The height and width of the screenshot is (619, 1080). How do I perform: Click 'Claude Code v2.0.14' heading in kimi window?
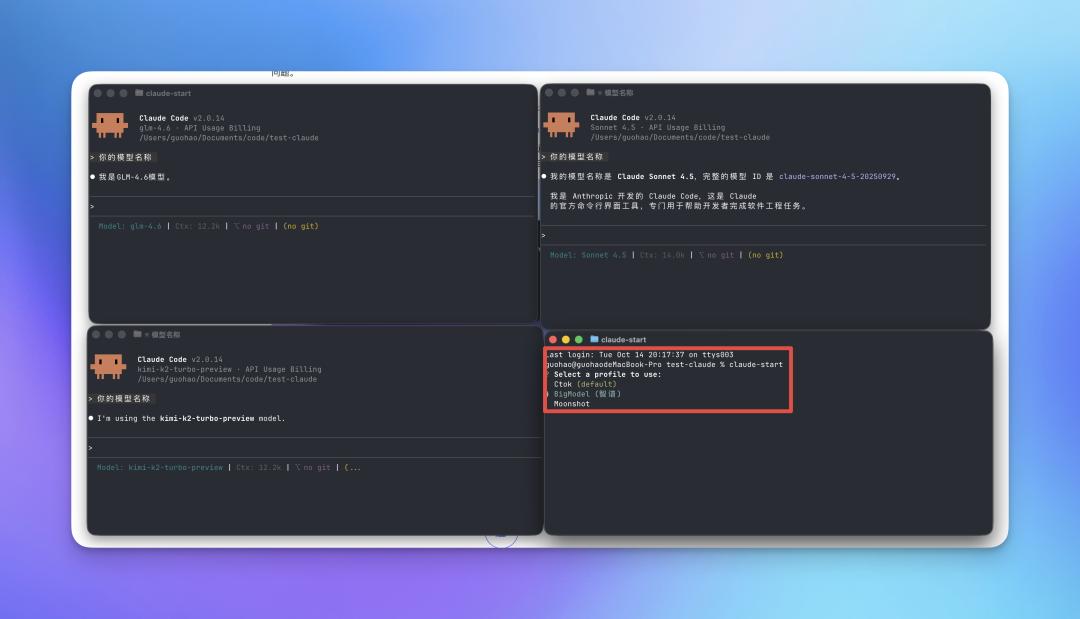[x=180, y=359]
